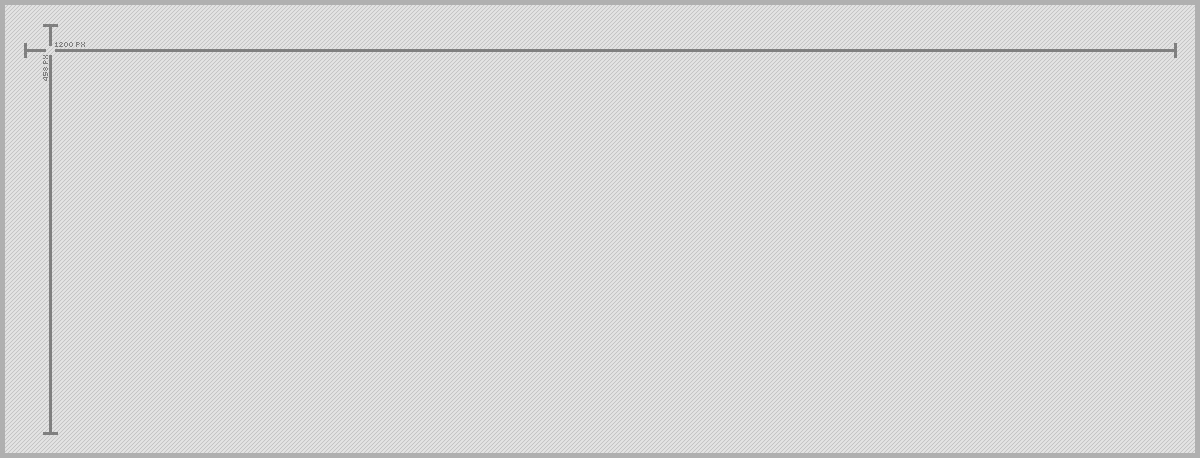1200x458 pixels.
Task: Select the right end cap of the width line
Action: click(1175, 50)
